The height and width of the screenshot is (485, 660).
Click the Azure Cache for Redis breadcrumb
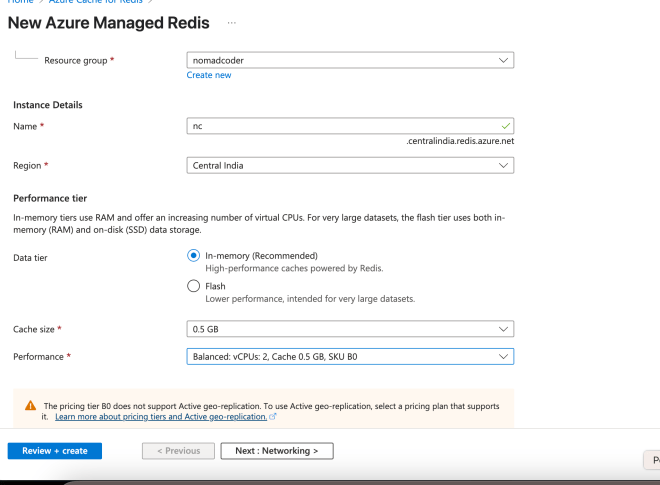96,1
